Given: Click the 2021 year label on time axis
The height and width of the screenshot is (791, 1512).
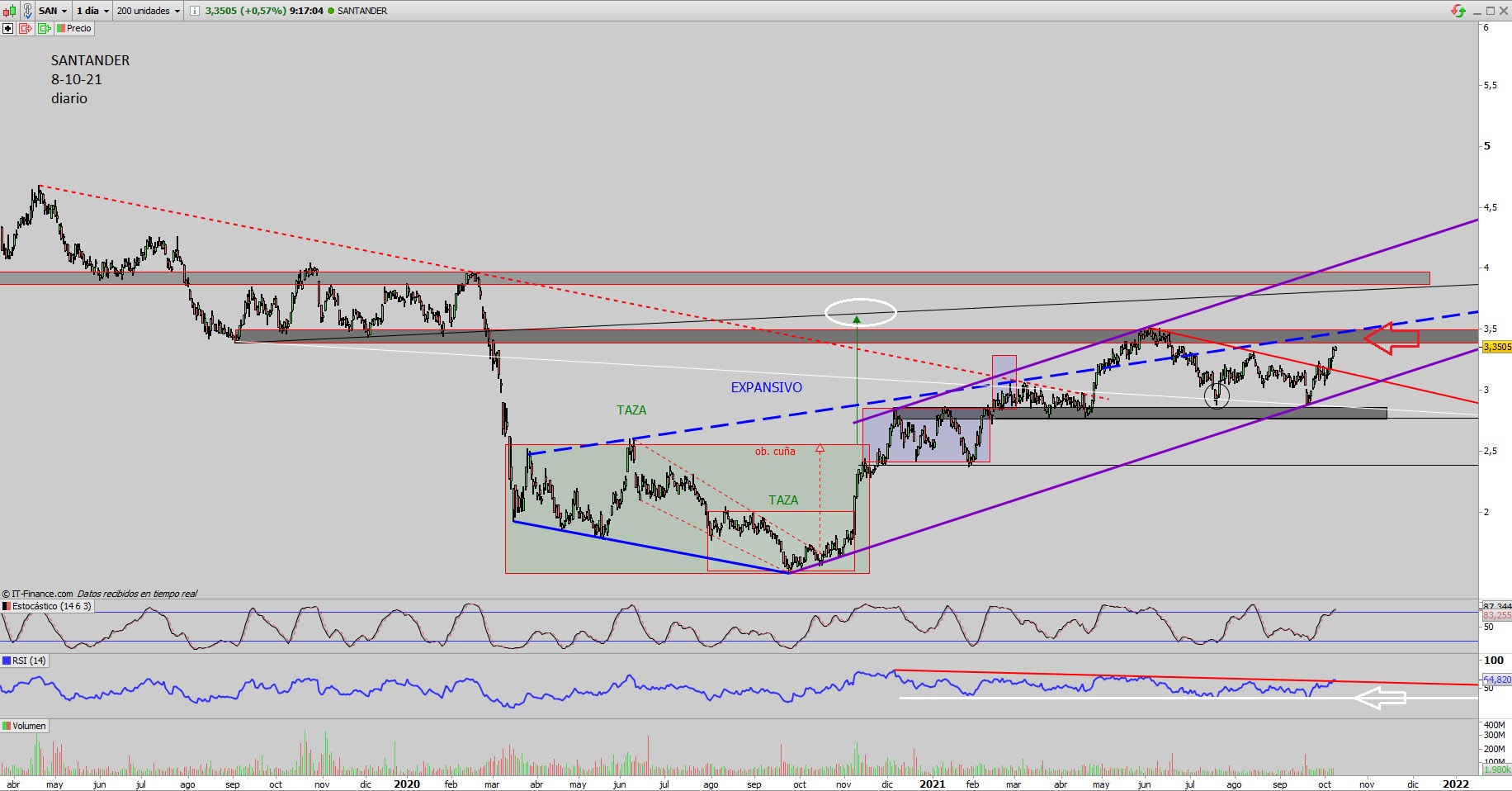Looking at the screenshot, I should click(x=932, y=784).
